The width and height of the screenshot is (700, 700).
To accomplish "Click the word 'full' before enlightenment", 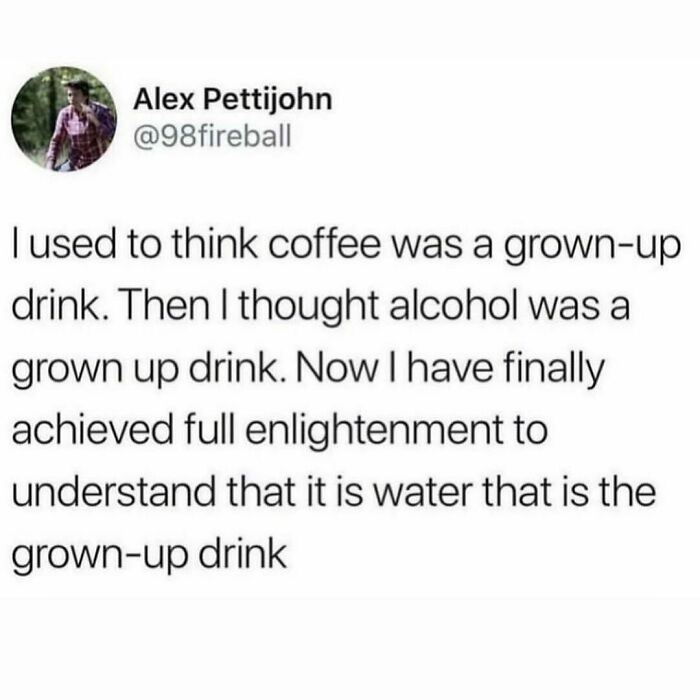I will pyautogui.click(x=209, y=429).
